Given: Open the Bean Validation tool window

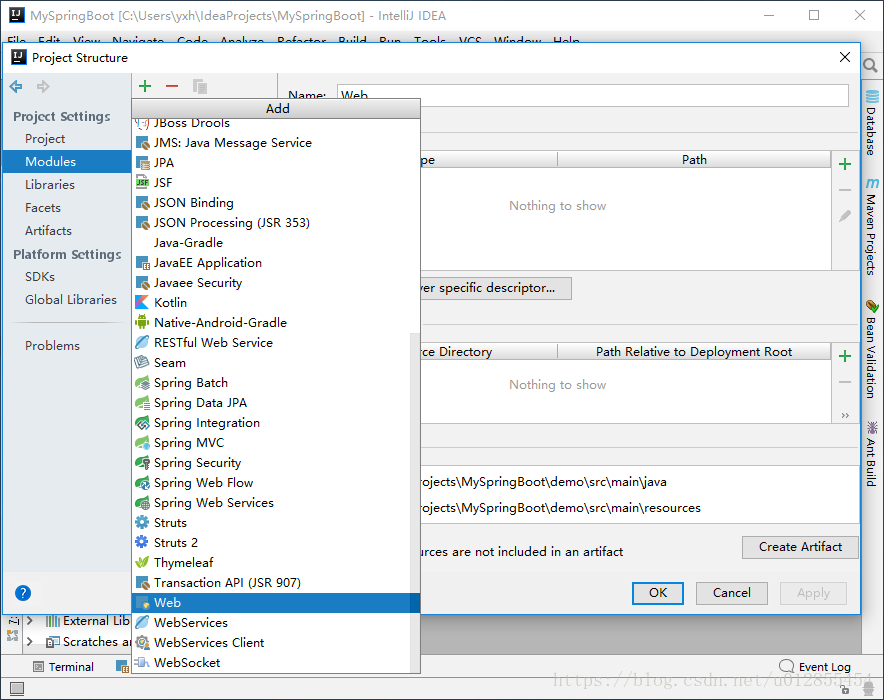Looking at the screenshot, I should [x=872, y=349].
